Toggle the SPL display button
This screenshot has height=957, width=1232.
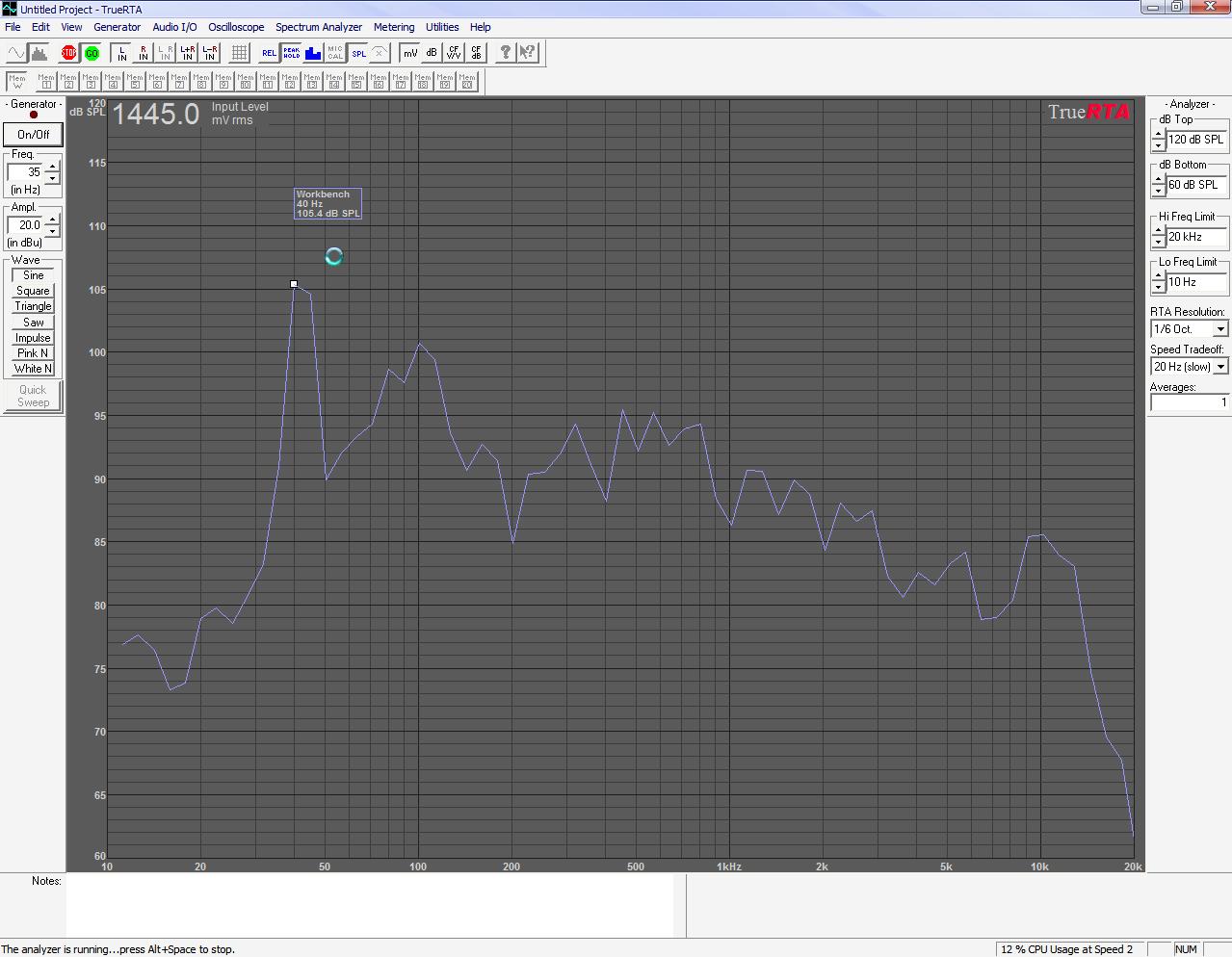pos(358,53)
